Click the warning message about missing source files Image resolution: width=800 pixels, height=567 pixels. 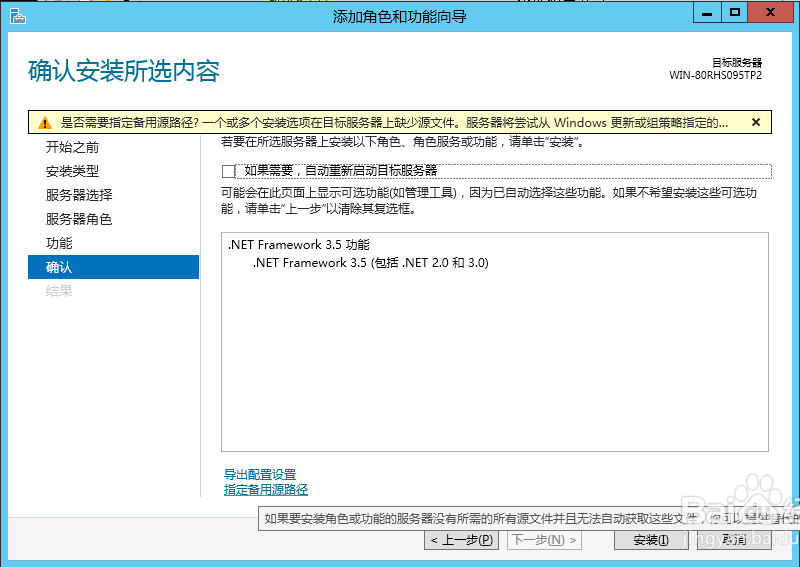(394, 122)
